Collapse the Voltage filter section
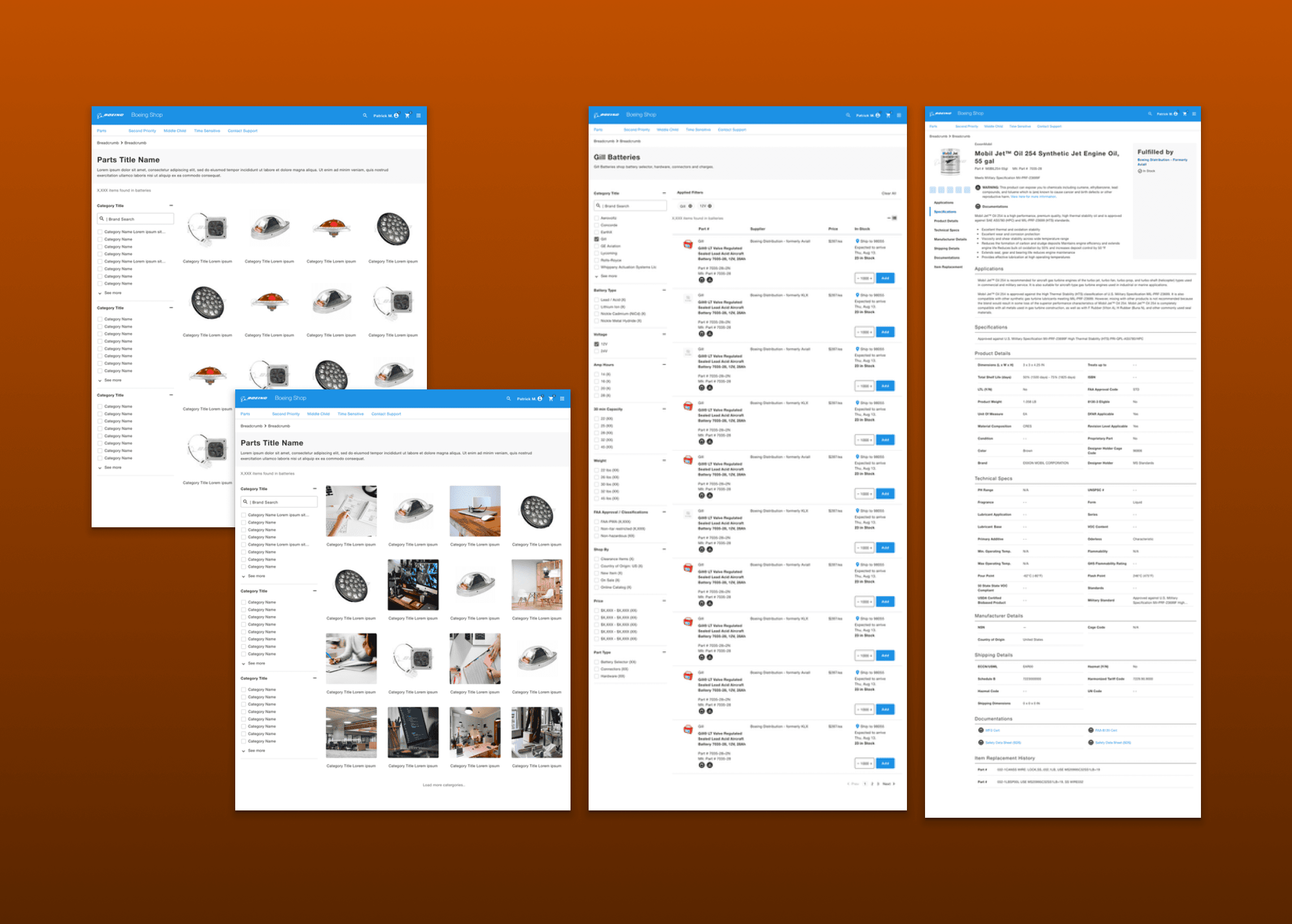 [664, 335]
